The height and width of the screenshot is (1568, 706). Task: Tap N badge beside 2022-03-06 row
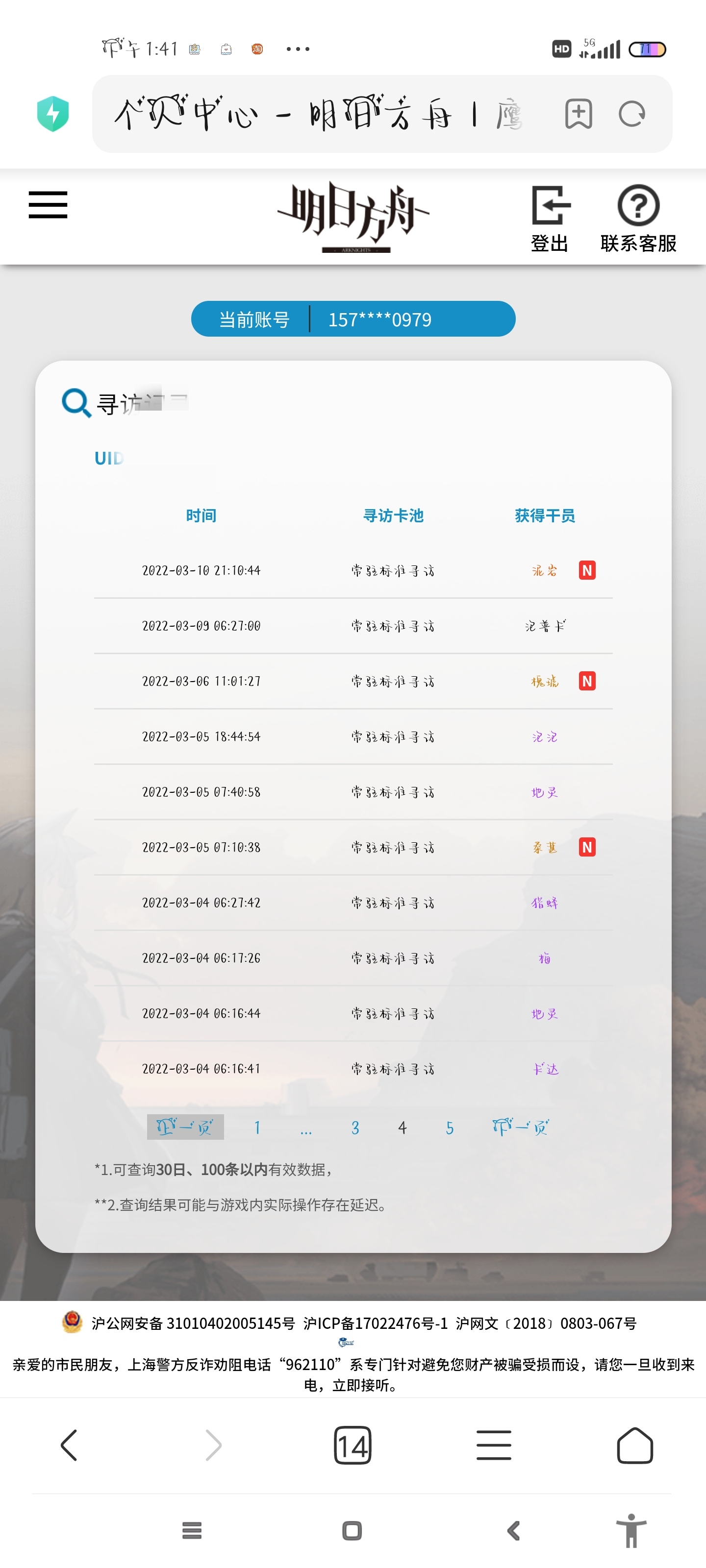[586, 681]
